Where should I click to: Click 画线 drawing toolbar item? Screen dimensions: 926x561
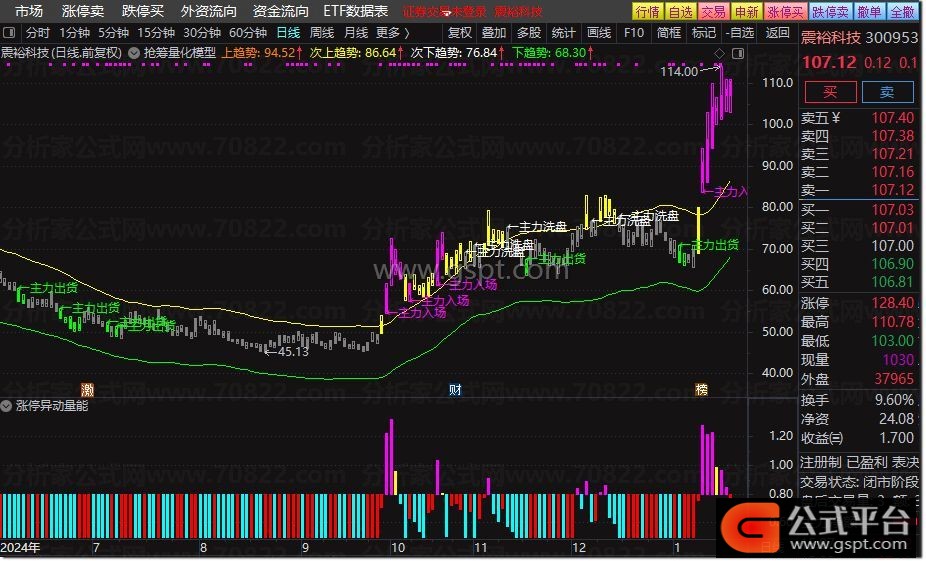[599, 33]
